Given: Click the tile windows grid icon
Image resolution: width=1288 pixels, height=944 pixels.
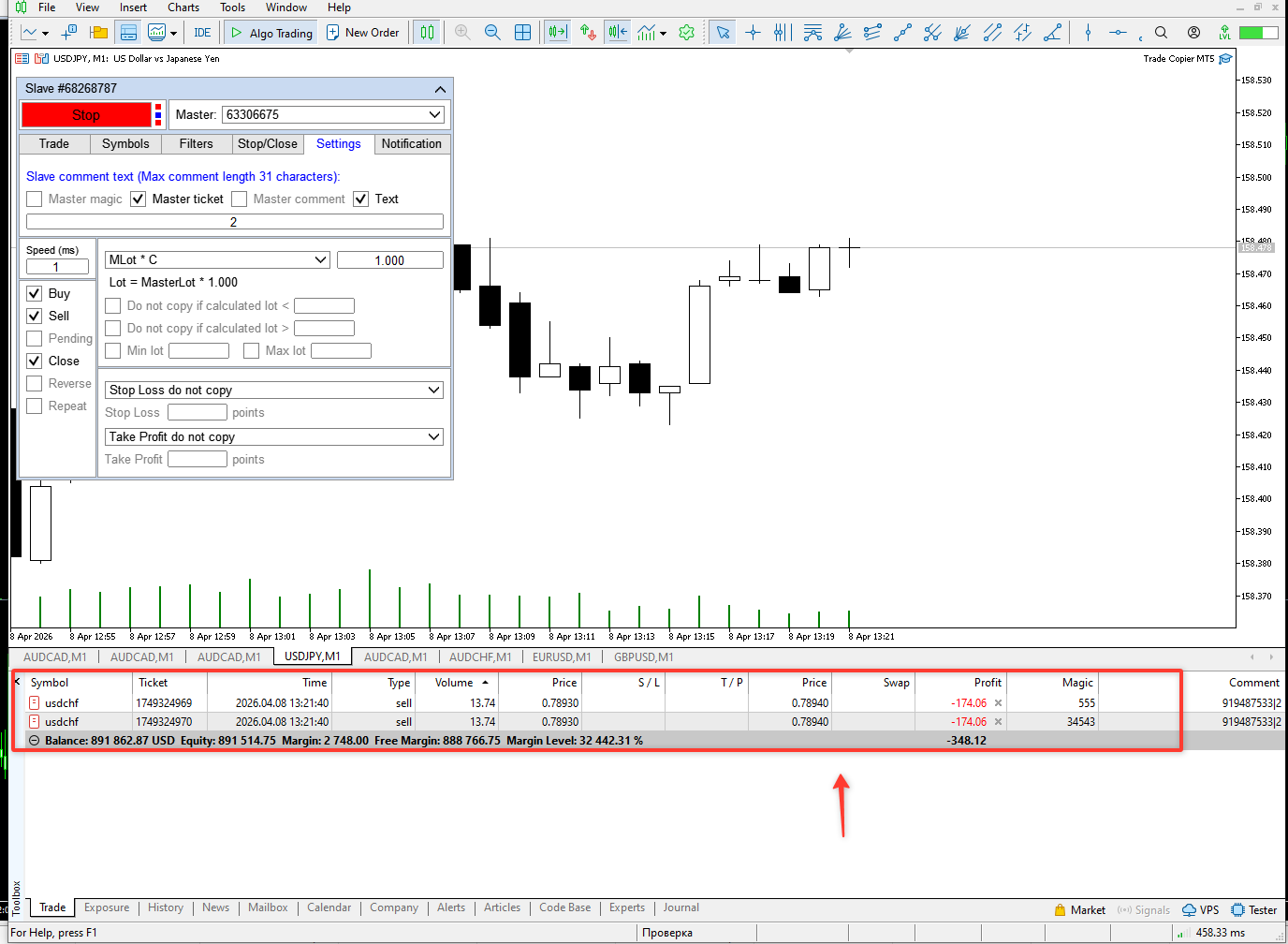Looking at the screenshot, I should coord(522,33).
